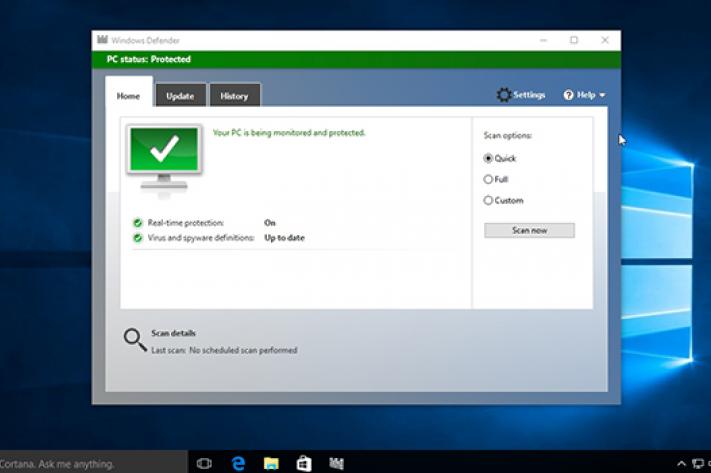Click the magnifying glass Scan details icon
The width and height of the screenshot is (711, 473).
(x=135, y=340)
